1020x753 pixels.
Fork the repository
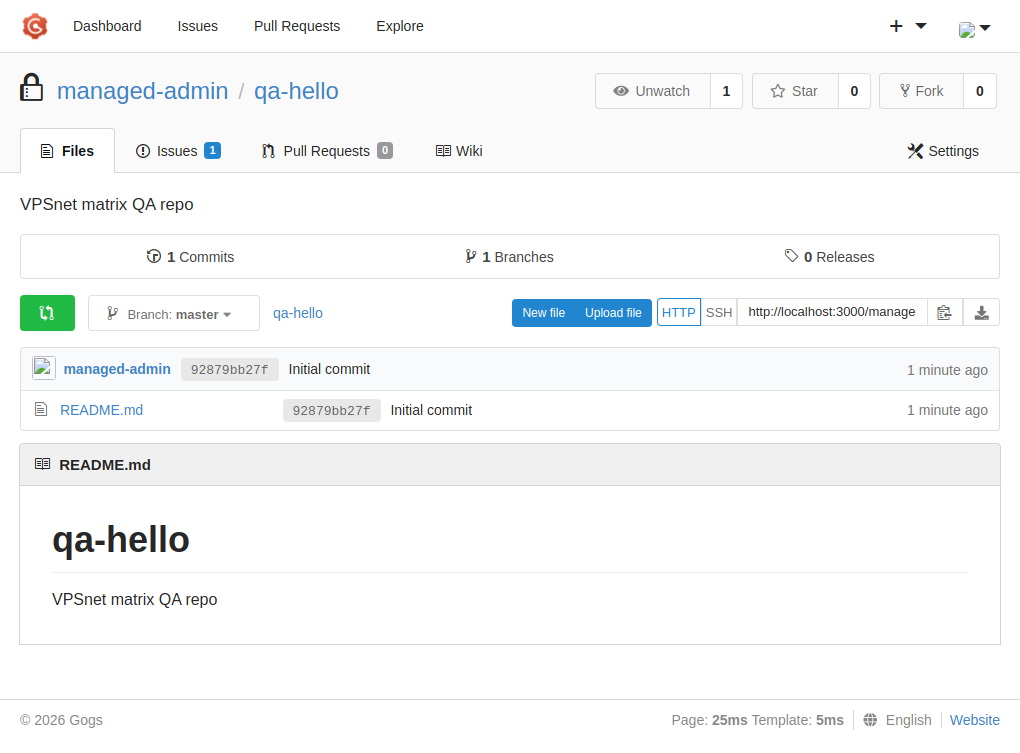pyautogui.click(x=921, y=91)
